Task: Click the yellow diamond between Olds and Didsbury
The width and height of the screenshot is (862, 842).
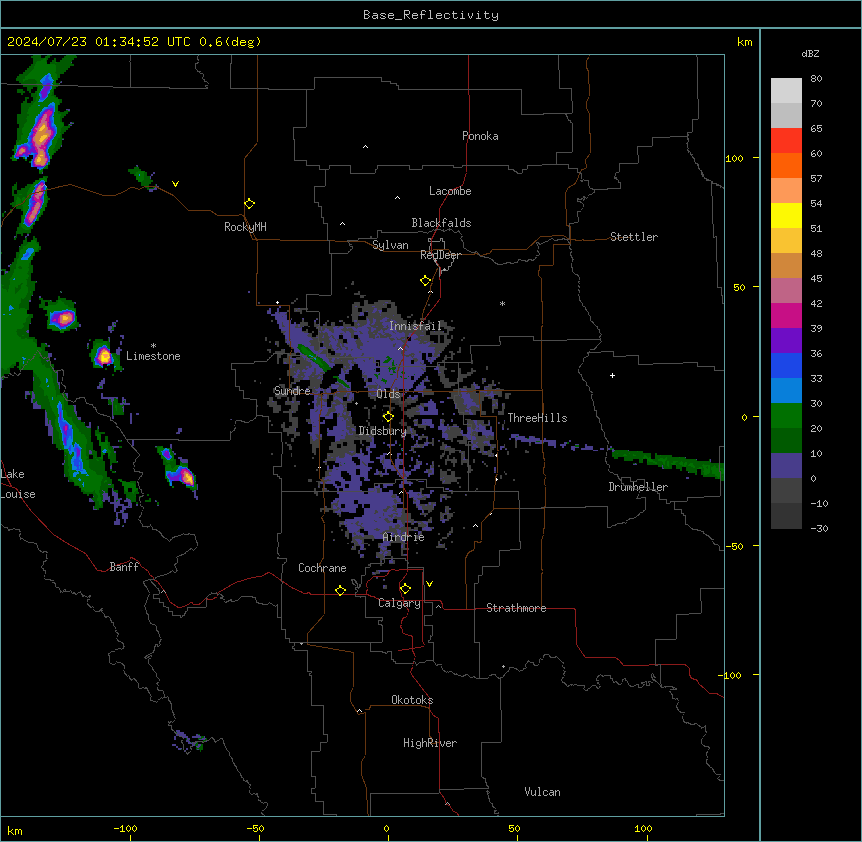Action: [388, 417]
